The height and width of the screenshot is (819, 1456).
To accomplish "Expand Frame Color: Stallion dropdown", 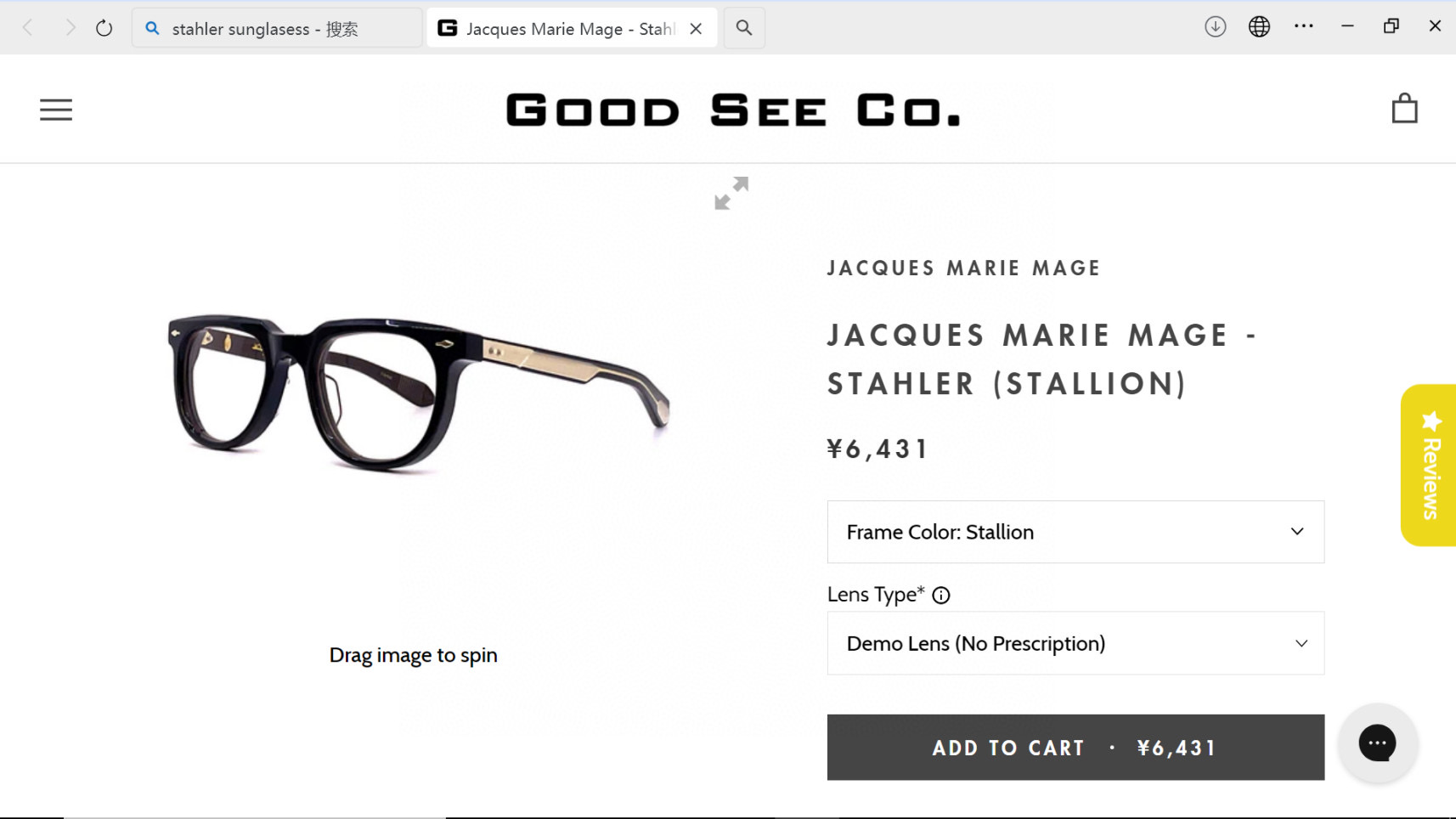I will click(1075, 532).
